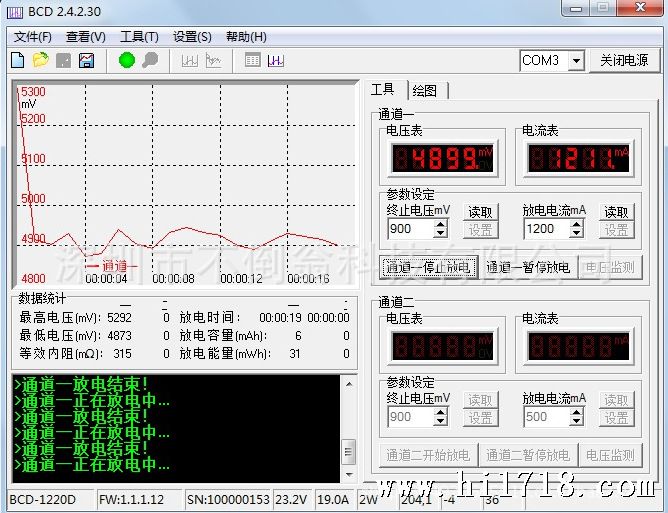Click 通道一停止放电 button
Screen dimensions: 668x513
428,267
